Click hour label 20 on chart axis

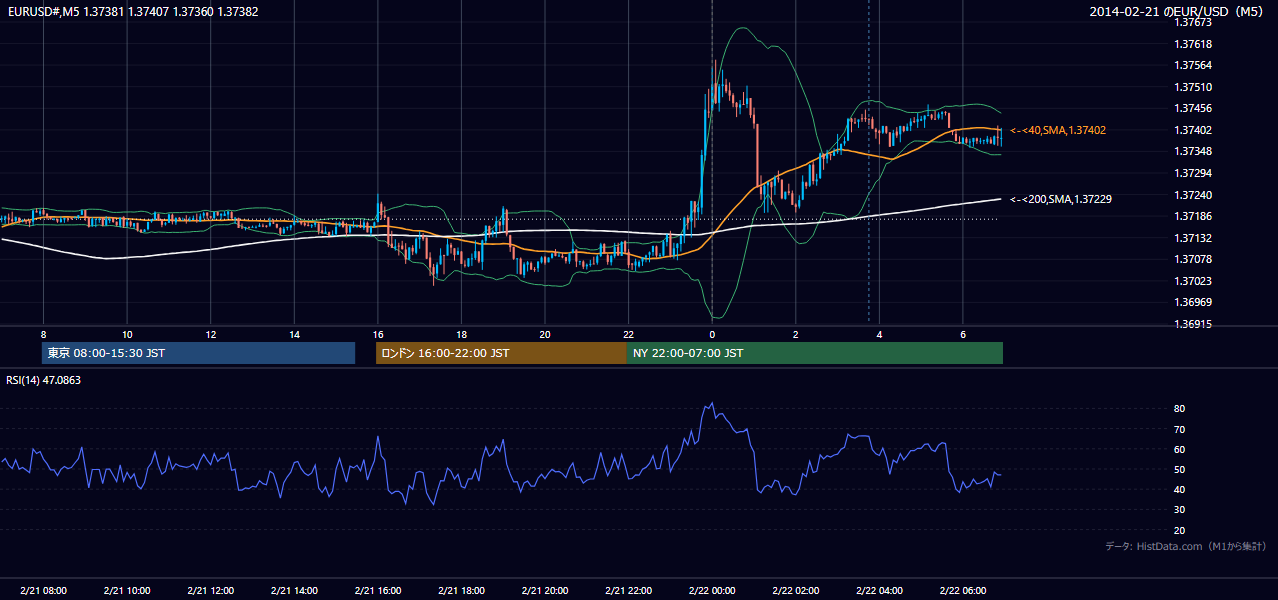pyautogui.click(x=545, y=334)
